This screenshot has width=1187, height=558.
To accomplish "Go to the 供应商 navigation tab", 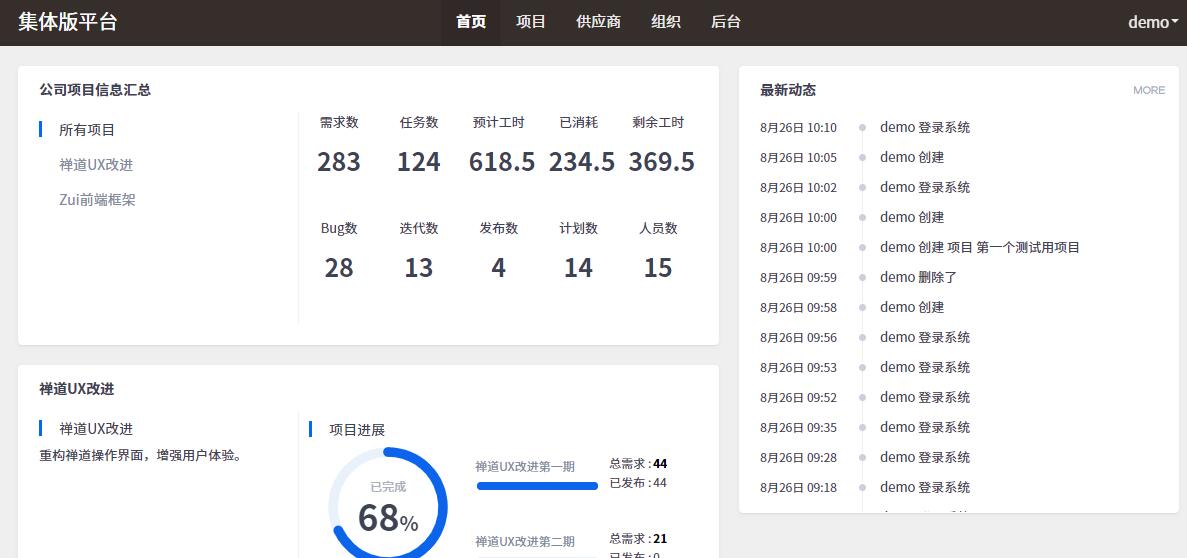I will point(598,22).
